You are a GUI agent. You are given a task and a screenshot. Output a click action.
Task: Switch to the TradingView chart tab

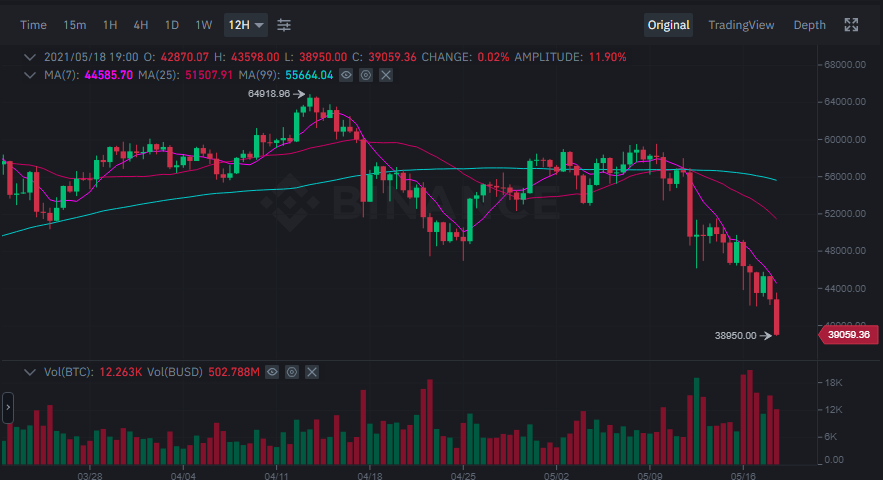741,24
